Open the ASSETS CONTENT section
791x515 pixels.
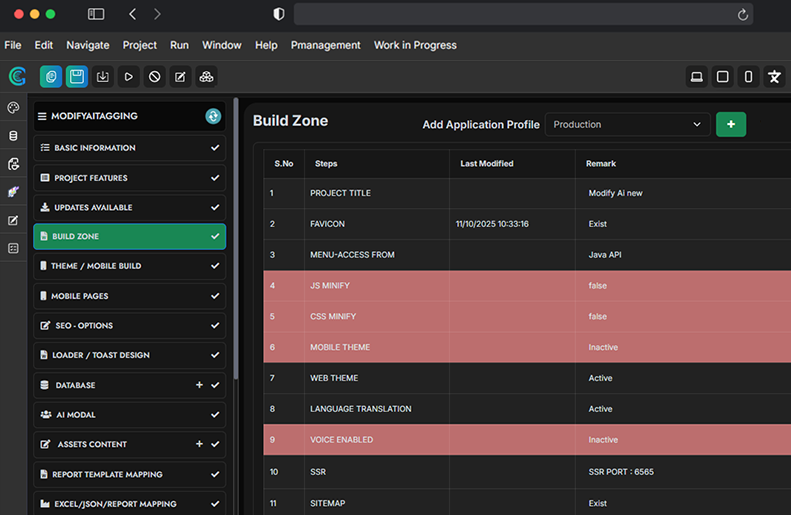(x=130, y=444)
